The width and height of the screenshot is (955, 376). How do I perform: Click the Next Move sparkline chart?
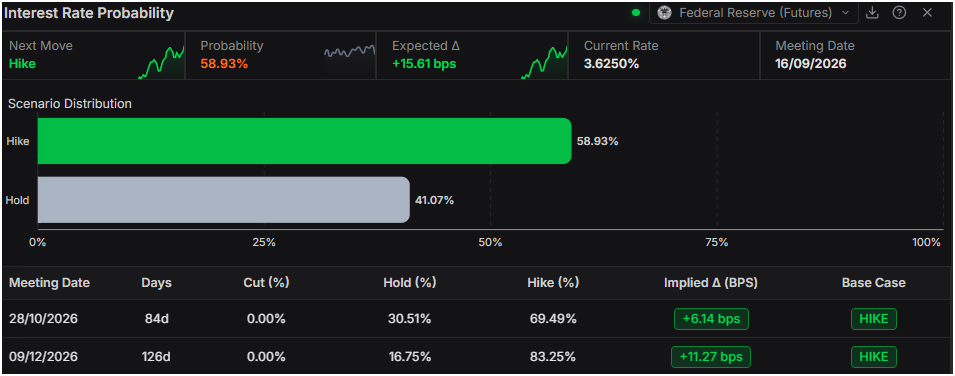pyautogui.click(x=161, y=62)
